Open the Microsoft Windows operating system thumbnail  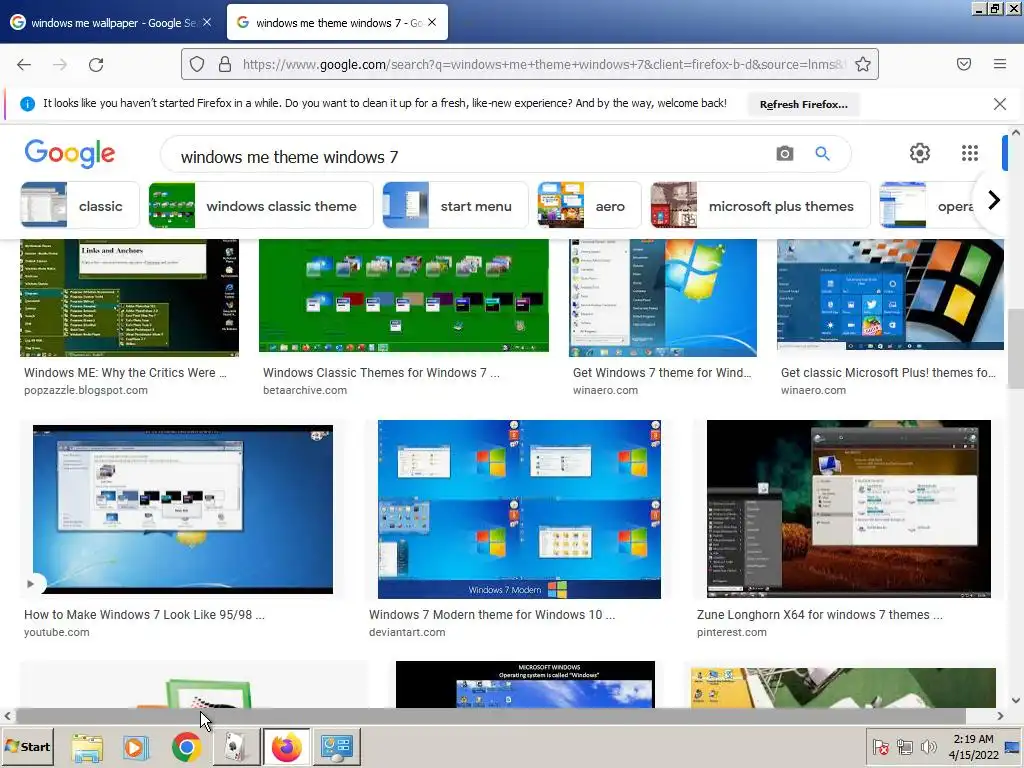coord(525,684)
